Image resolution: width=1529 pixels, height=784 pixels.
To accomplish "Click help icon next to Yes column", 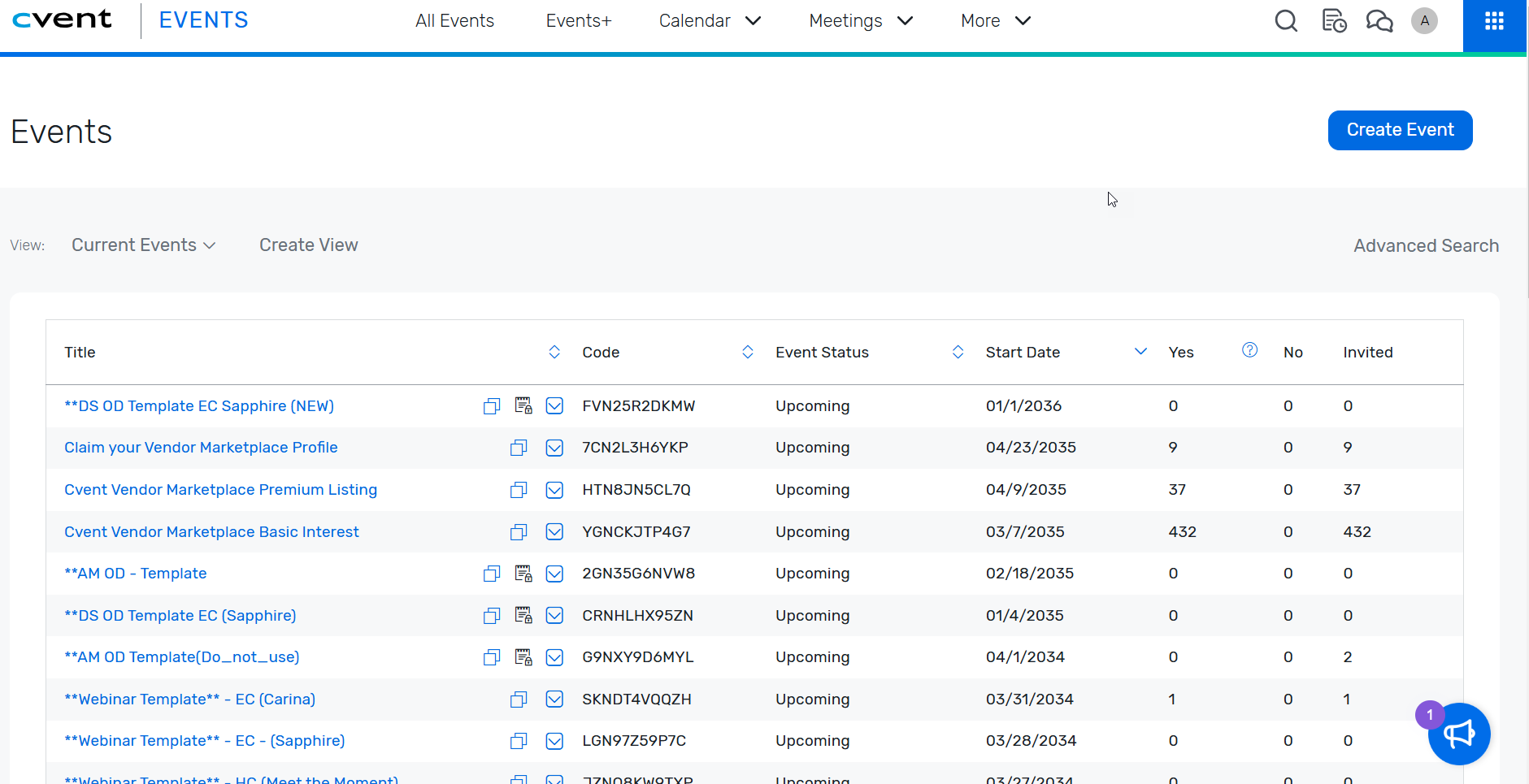I will coord(1250,350).
